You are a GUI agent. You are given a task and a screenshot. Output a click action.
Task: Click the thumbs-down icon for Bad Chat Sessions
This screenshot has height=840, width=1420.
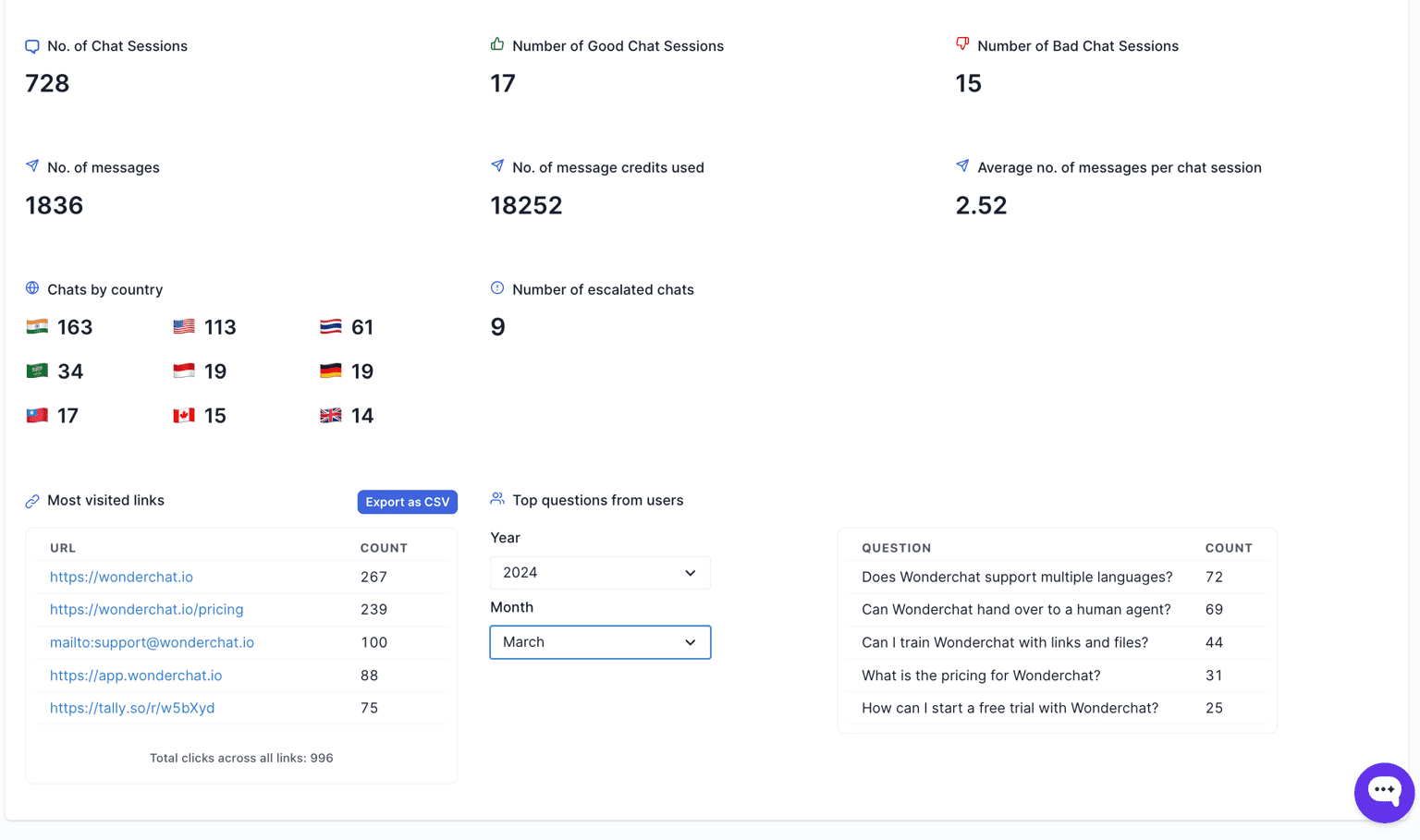pyautogui.click(x=962, y=44)
